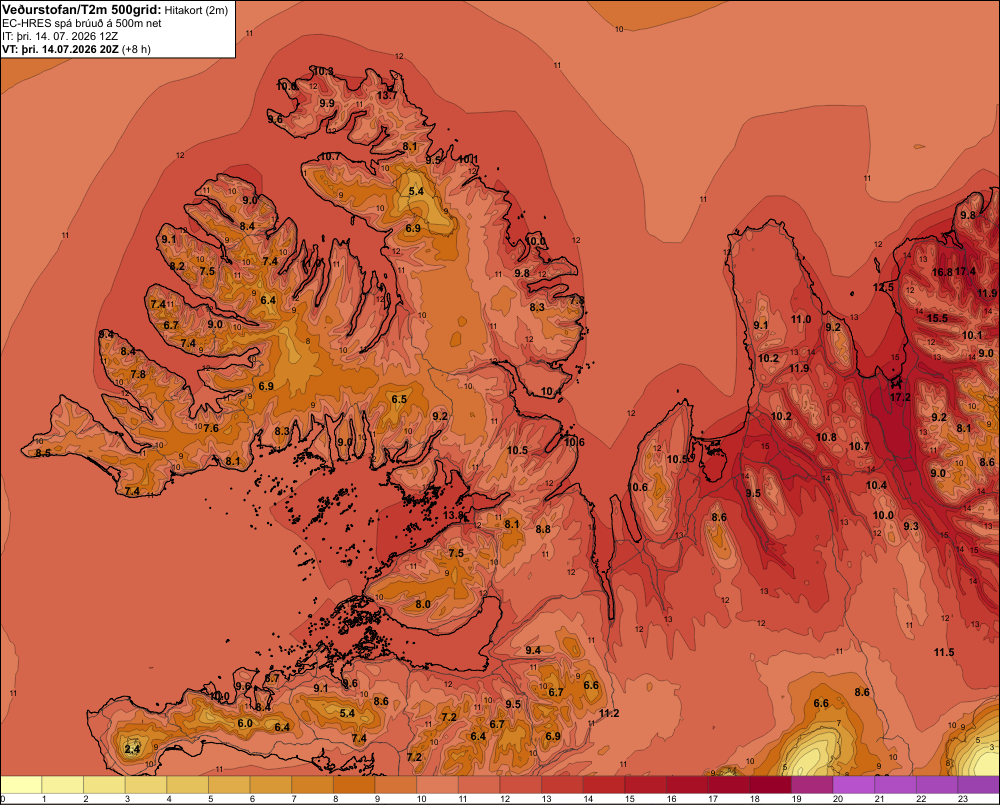
Task: Click the 11.5 temperature value
Action: click(x=944, y=652)
